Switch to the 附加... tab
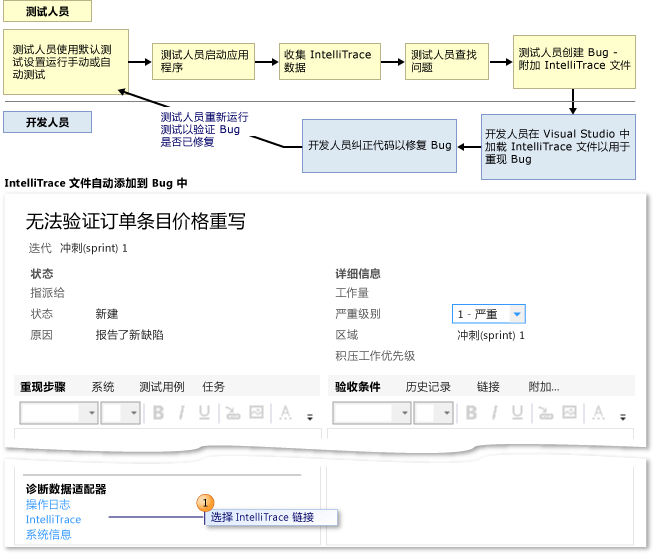Screen dimensions: 655x555 pos(543,387)
